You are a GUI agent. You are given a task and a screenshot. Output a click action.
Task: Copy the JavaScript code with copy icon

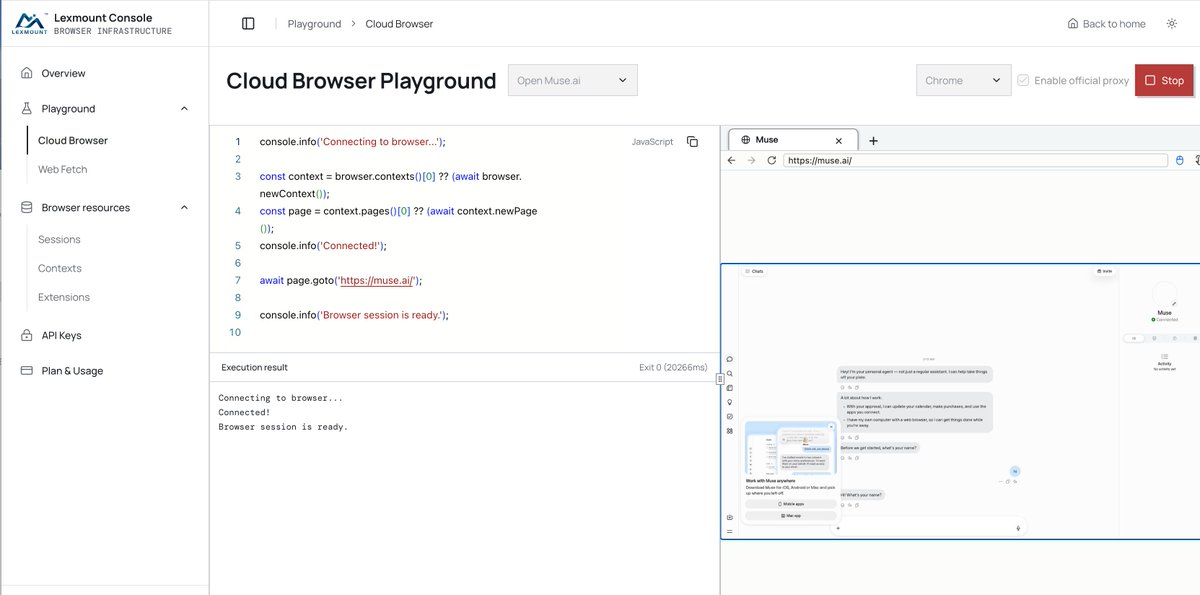[692, 142]
